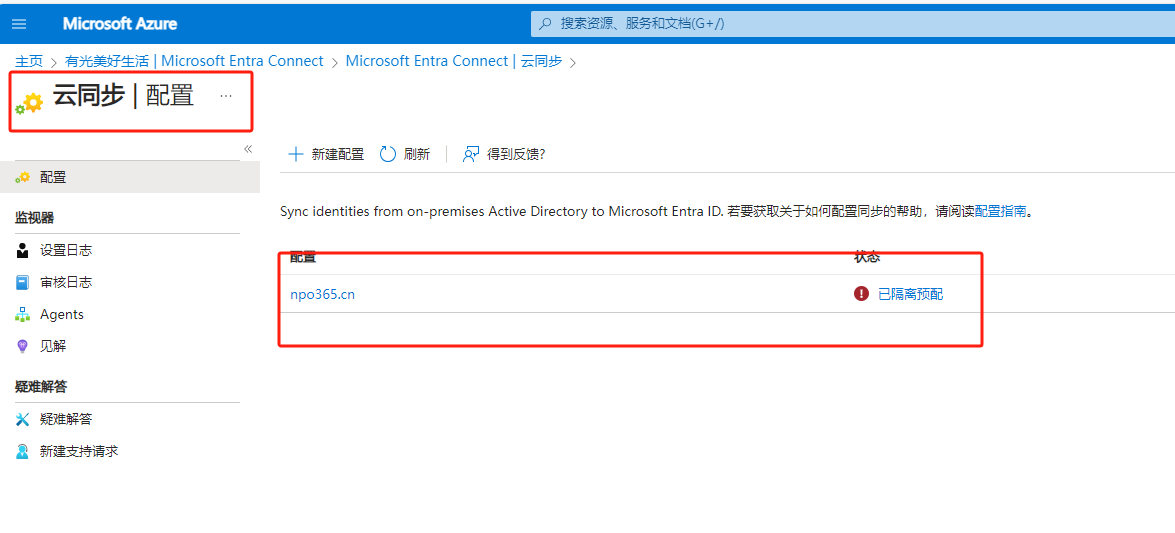Click the Agents network icon
1175x533 pixels.
click(x=22, y=315)
